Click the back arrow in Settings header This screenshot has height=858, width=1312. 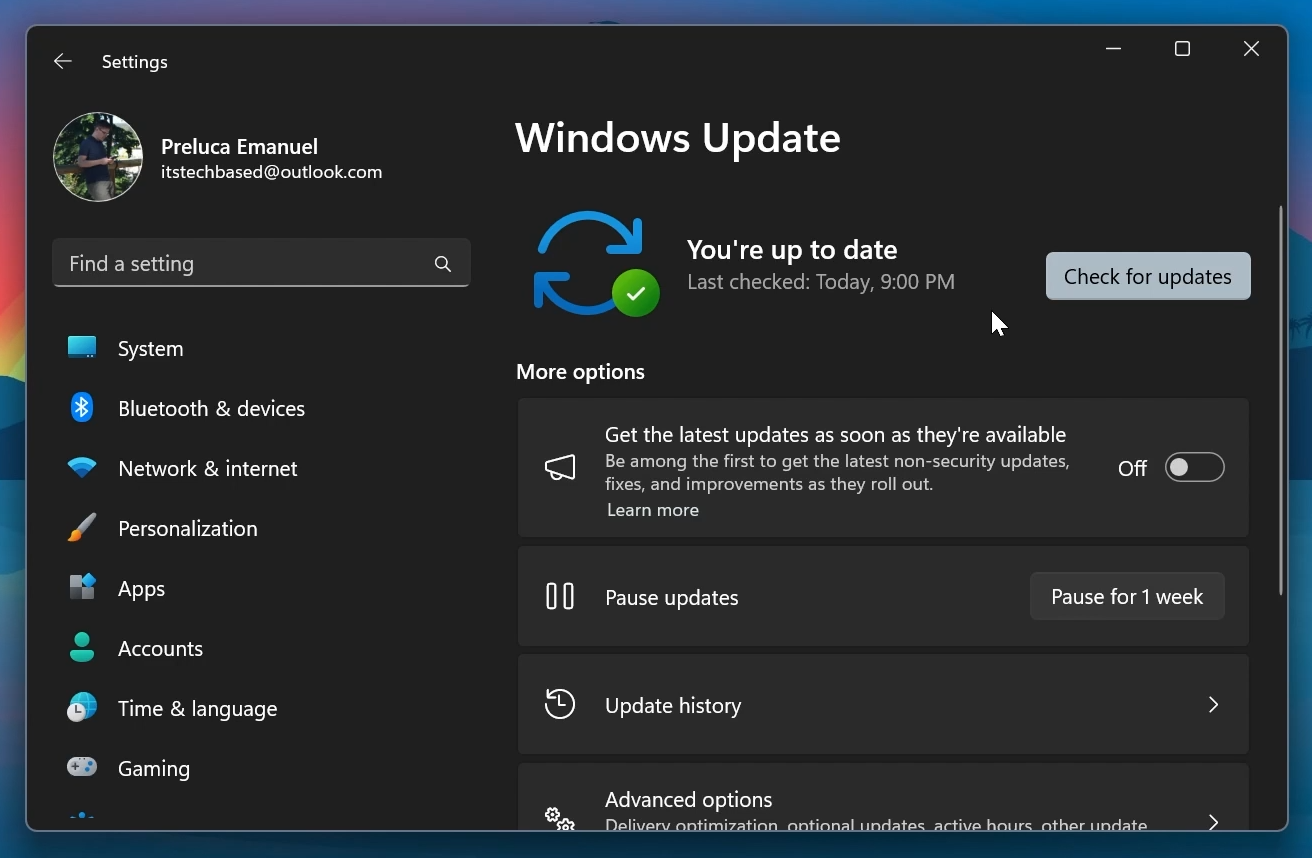pos(63,62)
